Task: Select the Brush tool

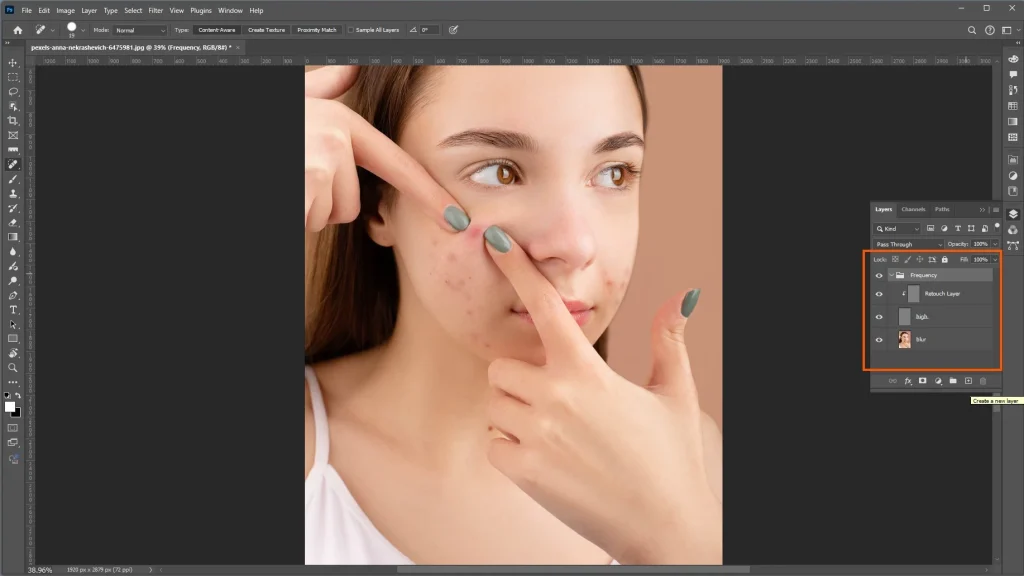Action: coord(12,179)
